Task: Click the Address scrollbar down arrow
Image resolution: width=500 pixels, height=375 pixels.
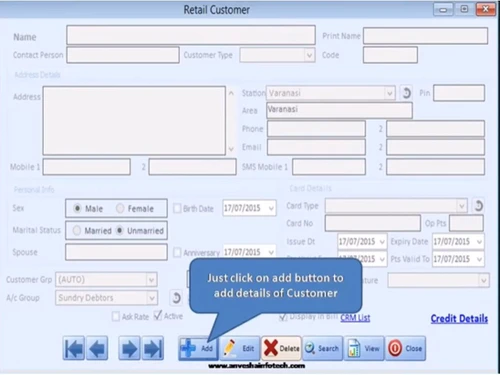Action: [x=231, y=149]
